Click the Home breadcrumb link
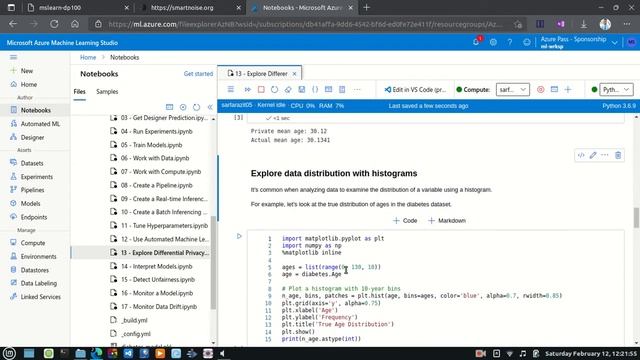This screenshot has height=360, width=640. tap(88, 57)
